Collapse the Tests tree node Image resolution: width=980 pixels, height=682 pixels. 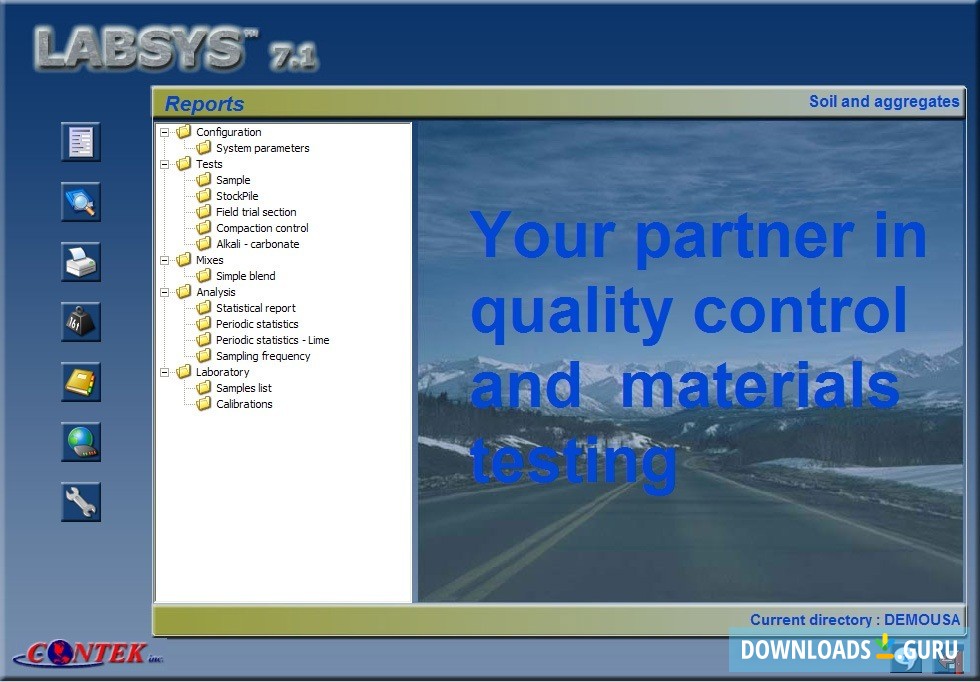pyautogui.click(x=164, y=164)
